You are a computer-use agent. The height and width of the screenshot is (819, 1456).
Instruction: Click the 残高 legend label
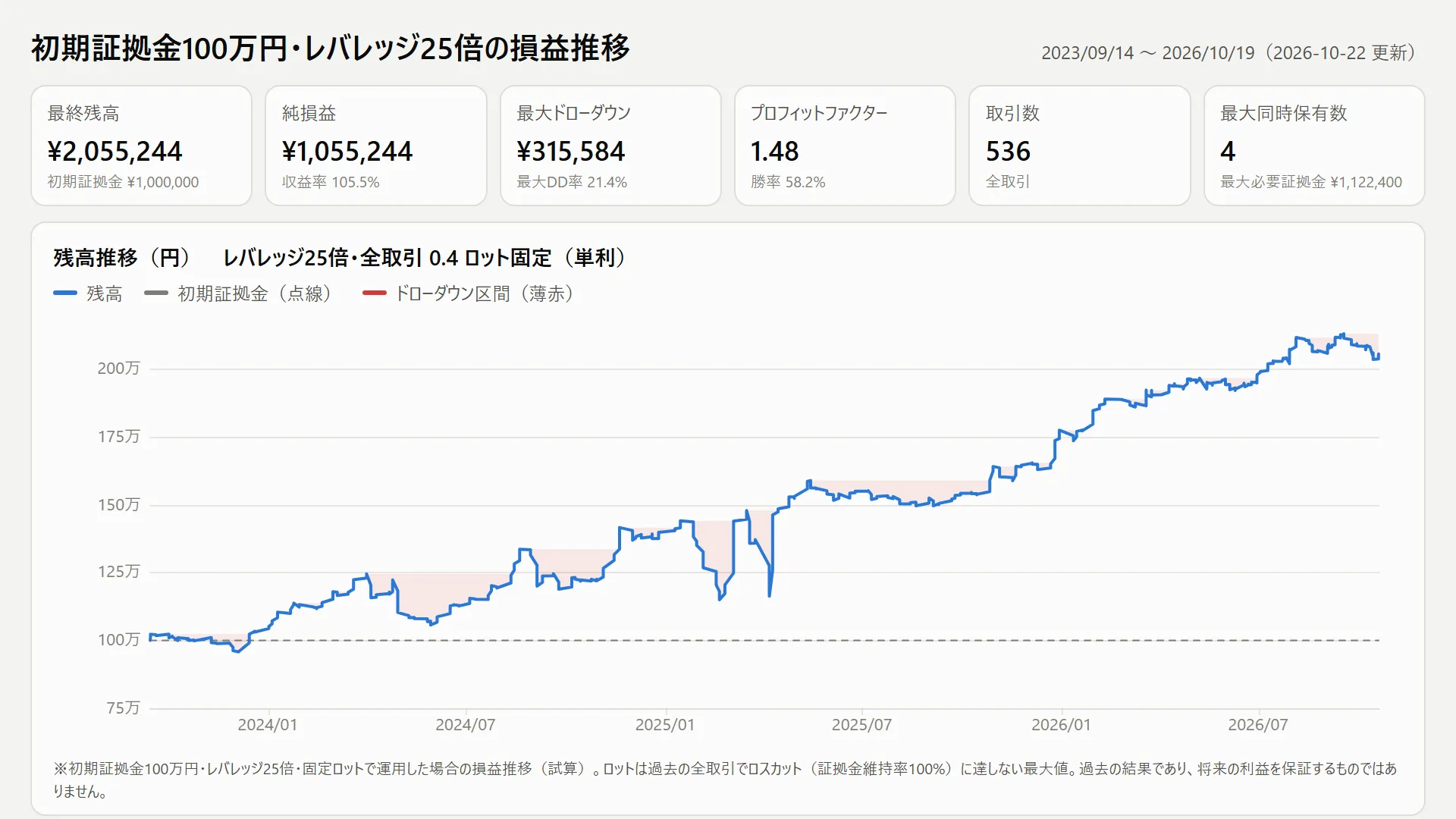point(104,293)
